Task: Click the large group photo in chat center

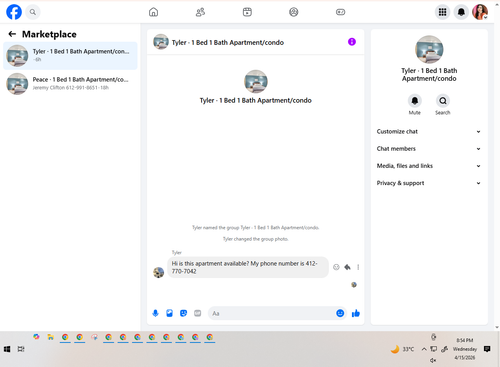Action: coord(256,81)
